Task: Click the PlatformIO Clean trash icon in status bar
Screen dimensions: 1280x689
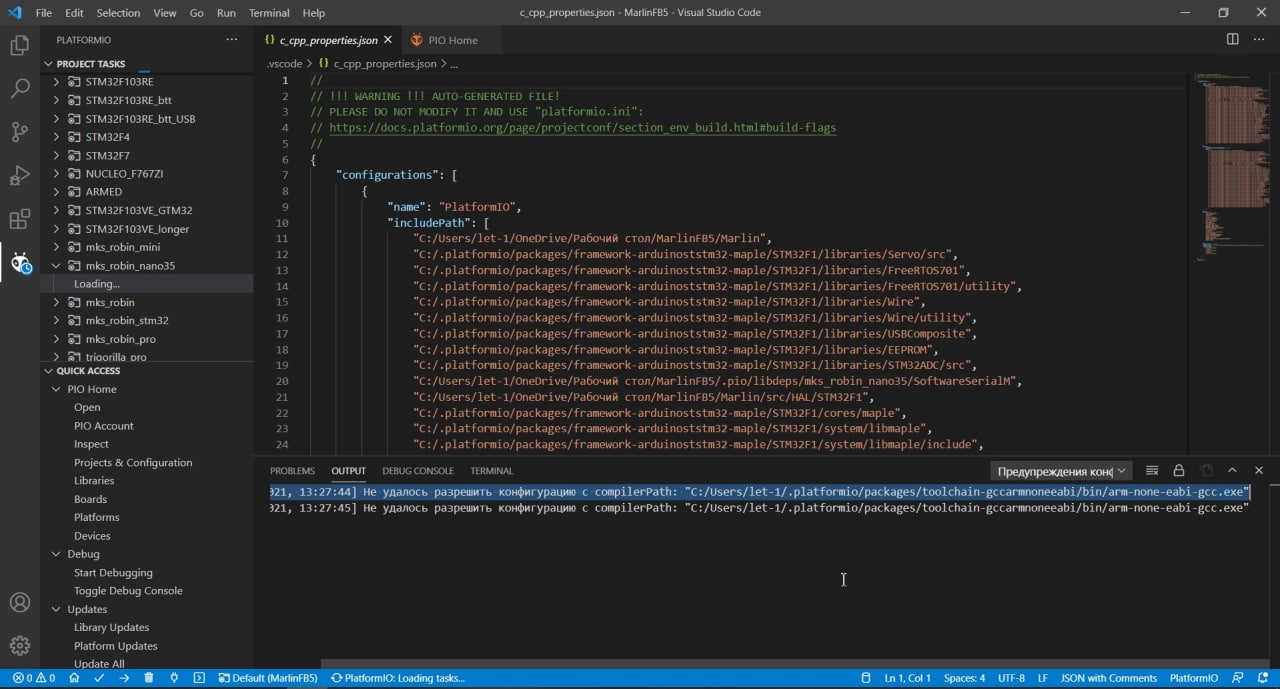Action: click(x=149, y=678)
